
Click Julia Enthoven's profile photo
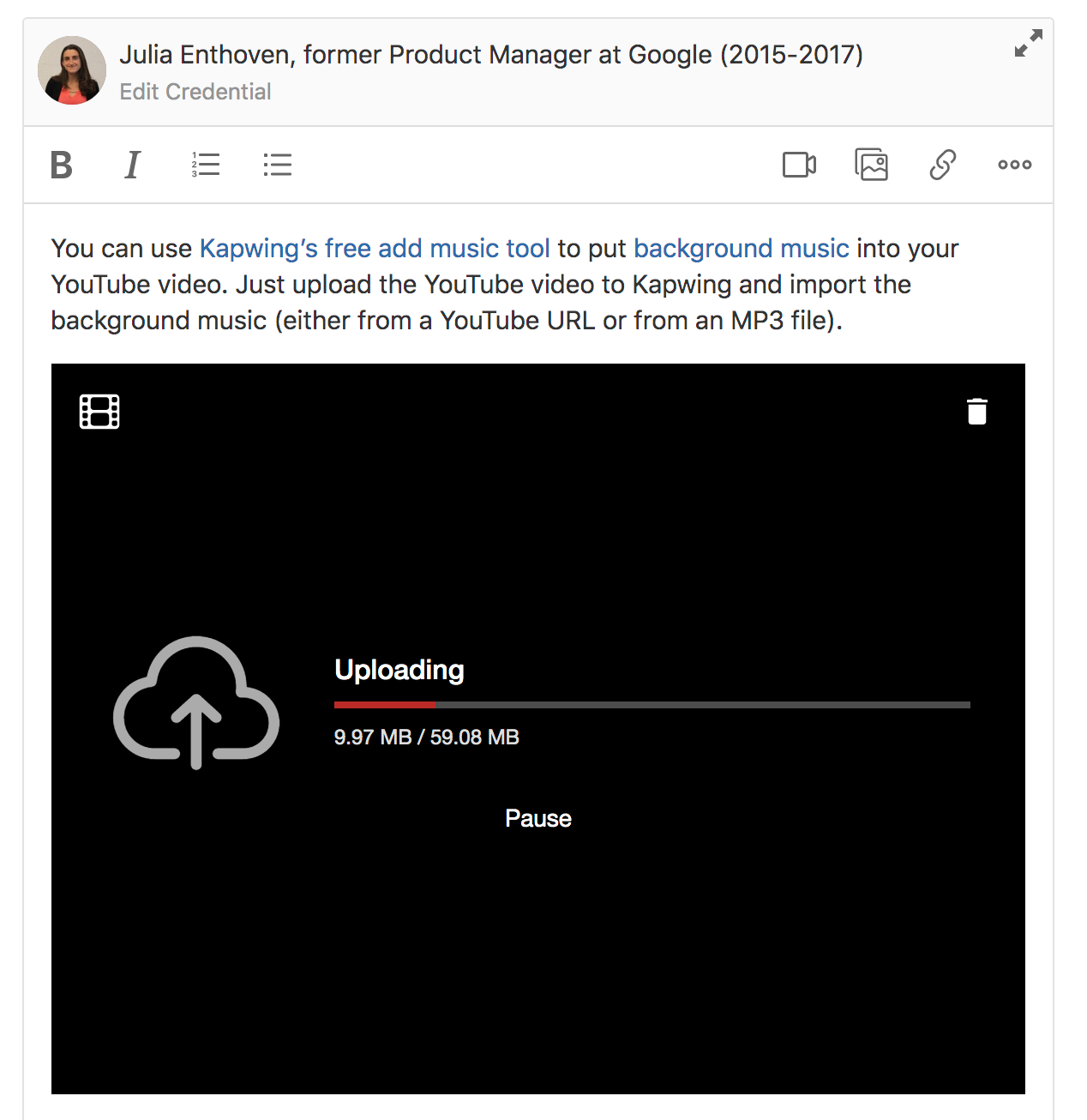tap(72, 70)
